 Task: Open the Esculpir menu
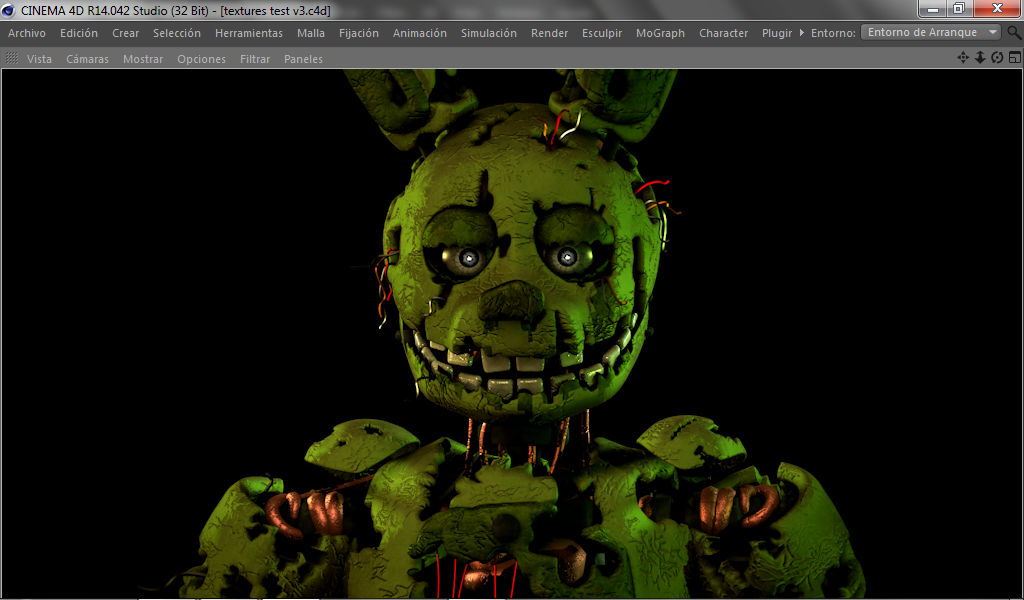(602, 33)
